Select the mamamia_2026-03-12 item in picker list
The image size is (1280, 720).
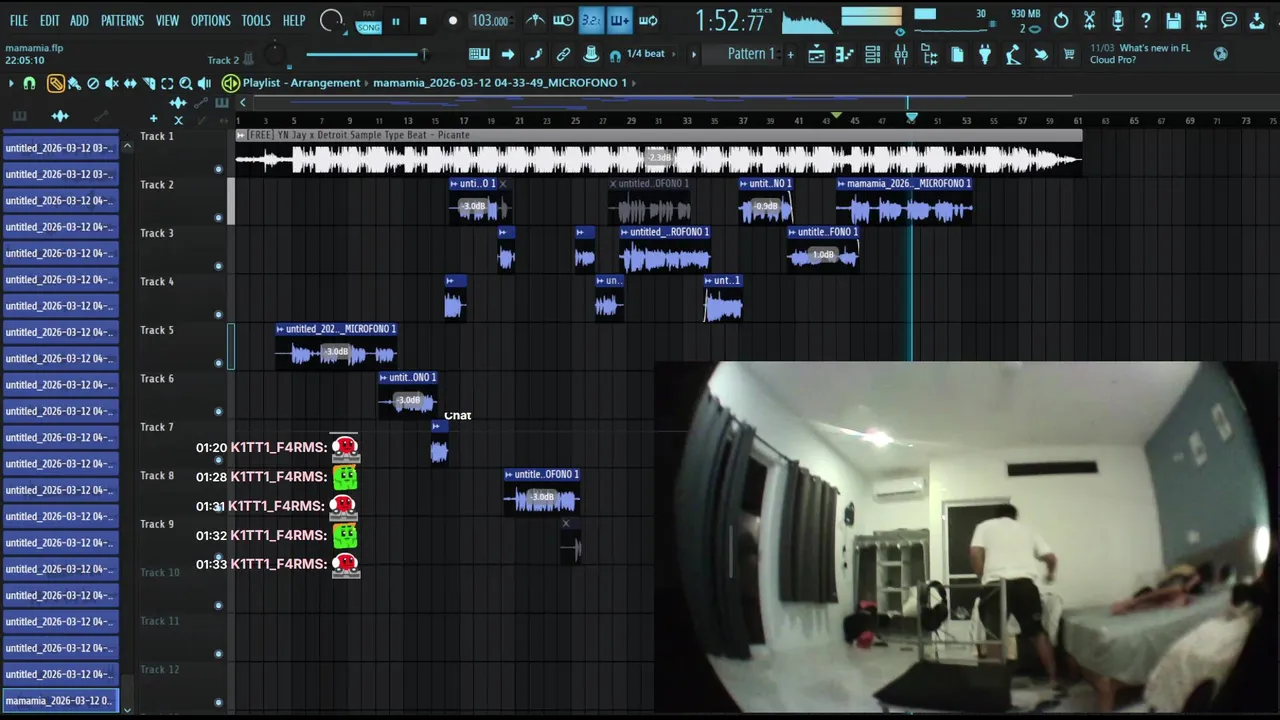point(60,701)
